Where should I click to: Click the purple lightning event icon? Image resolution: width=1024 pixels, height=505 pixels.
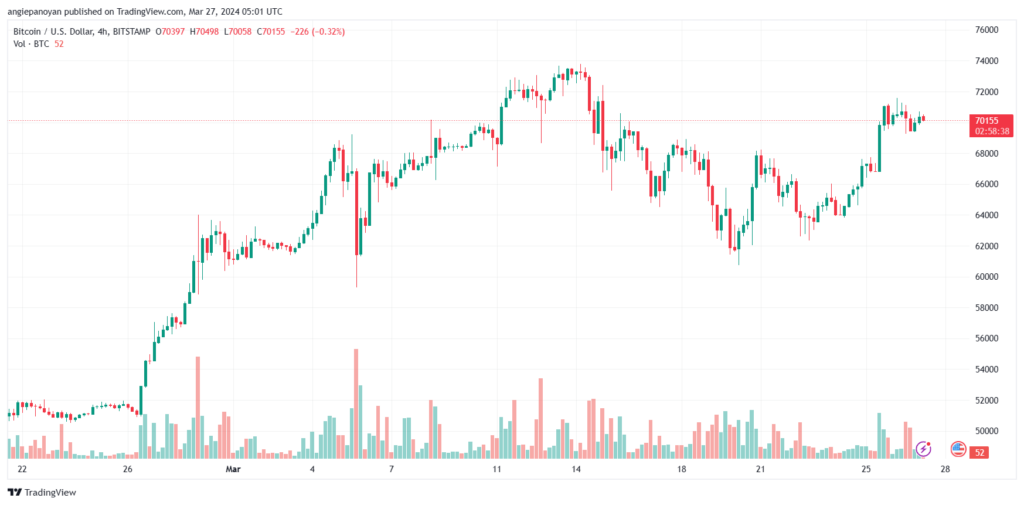(x=923, y=448)
